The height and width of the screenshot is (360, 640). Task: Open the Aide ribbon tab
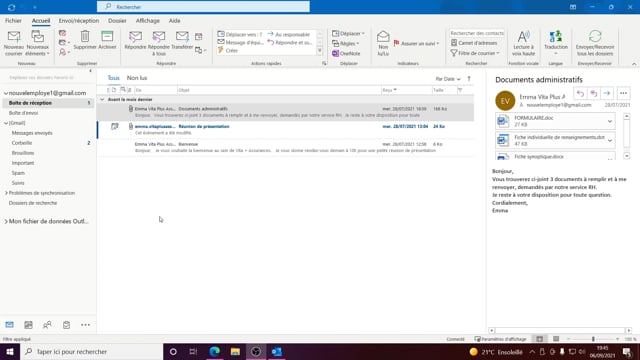174,20
